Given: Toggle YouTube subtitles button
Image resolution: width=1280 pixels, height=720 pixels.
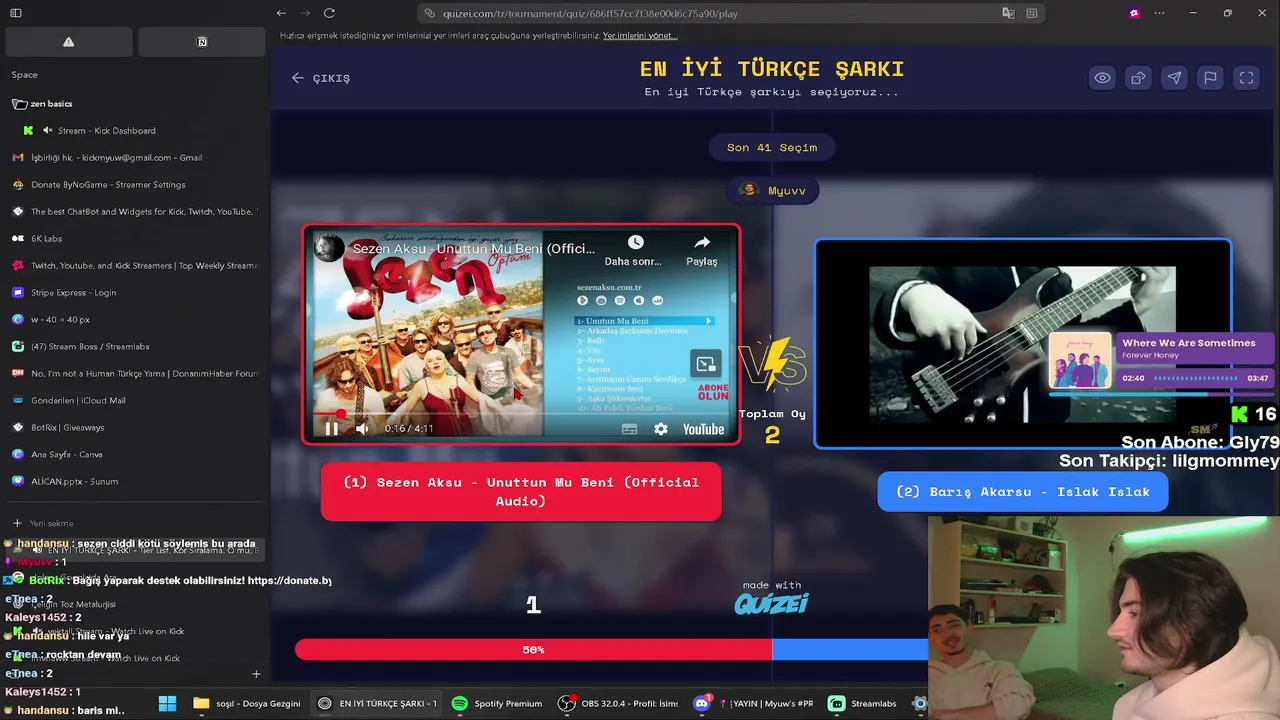Looking at the screenshot, I should (629, 429).
